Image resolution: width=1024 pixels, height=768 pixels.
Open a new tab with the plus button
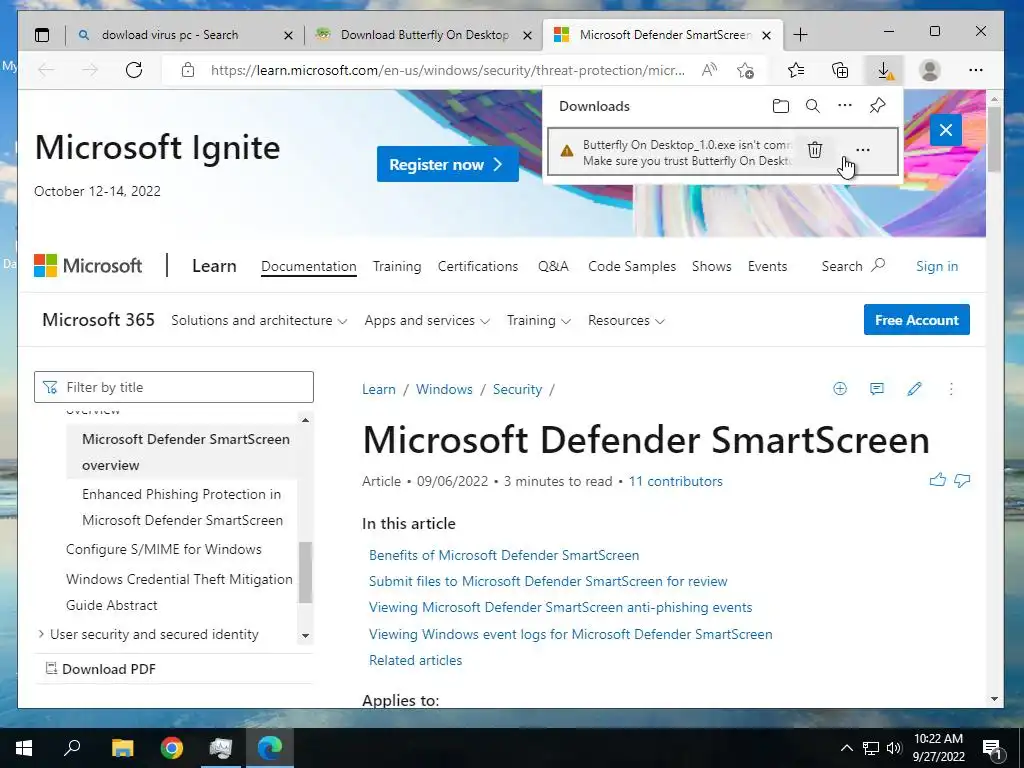point(801,35)
